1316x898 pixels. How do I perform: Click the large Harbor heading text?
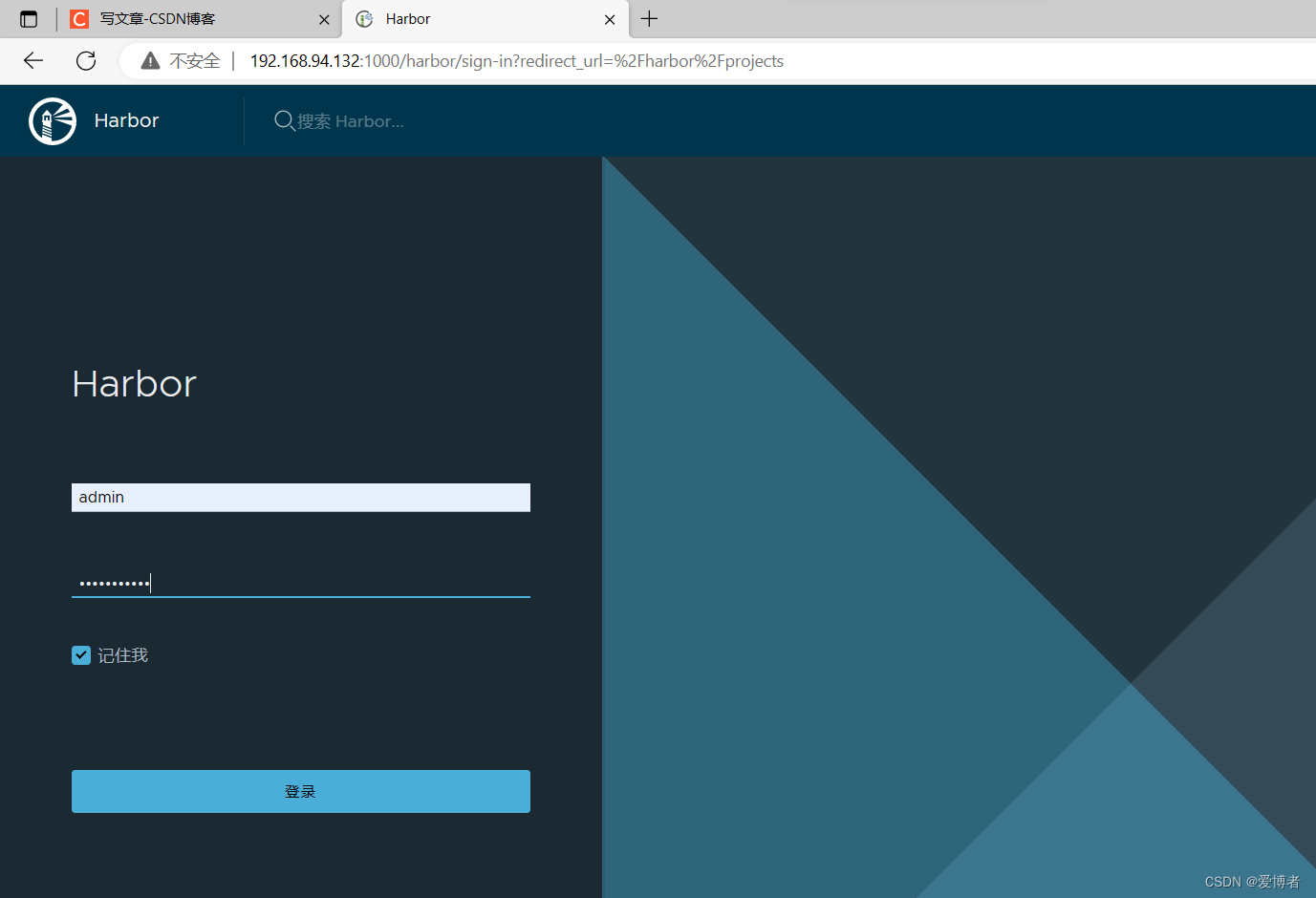(x=135, y=384)
